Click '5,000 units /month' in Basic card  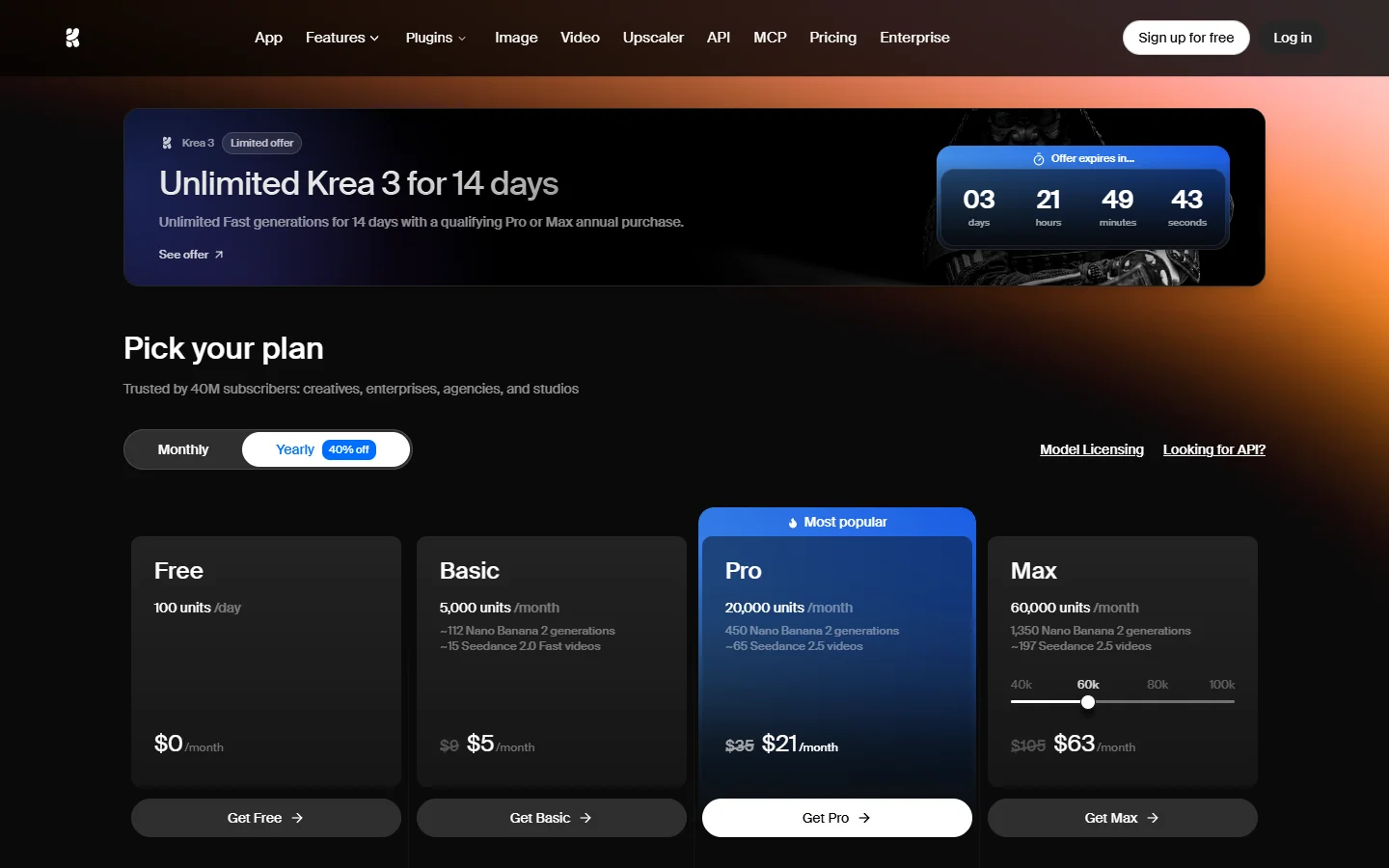(500, 608)
